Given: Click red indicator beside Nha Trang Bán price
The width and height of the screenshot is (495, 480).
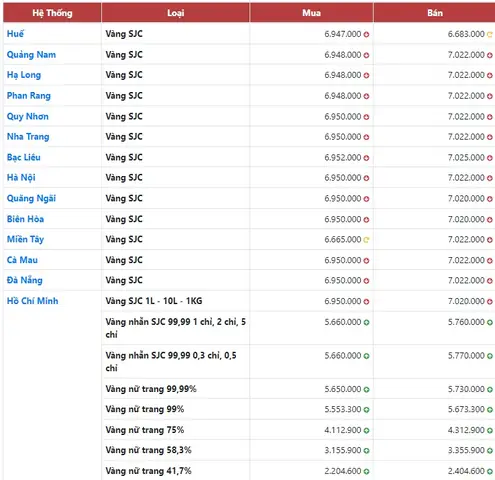Looking at the screenshot, I should pos(490,137).
